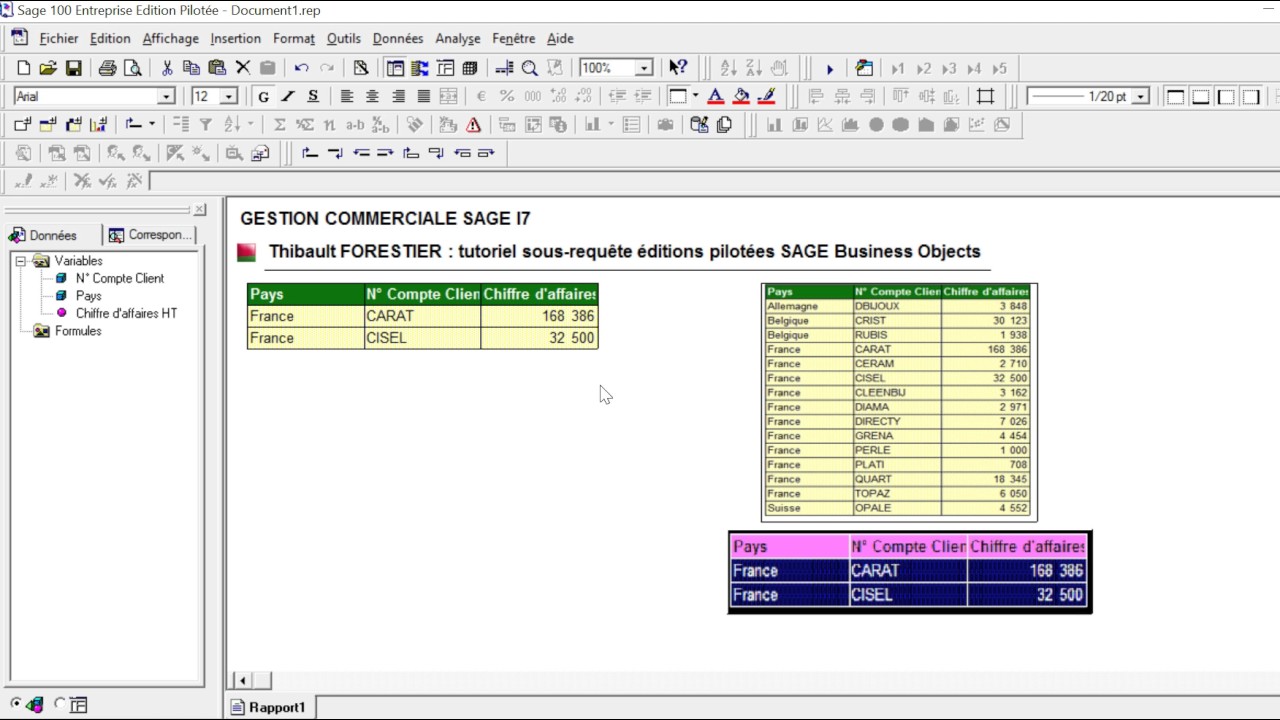Apply percent number format
Viewport: 1280px width, 720px height.
pos(507,96)
